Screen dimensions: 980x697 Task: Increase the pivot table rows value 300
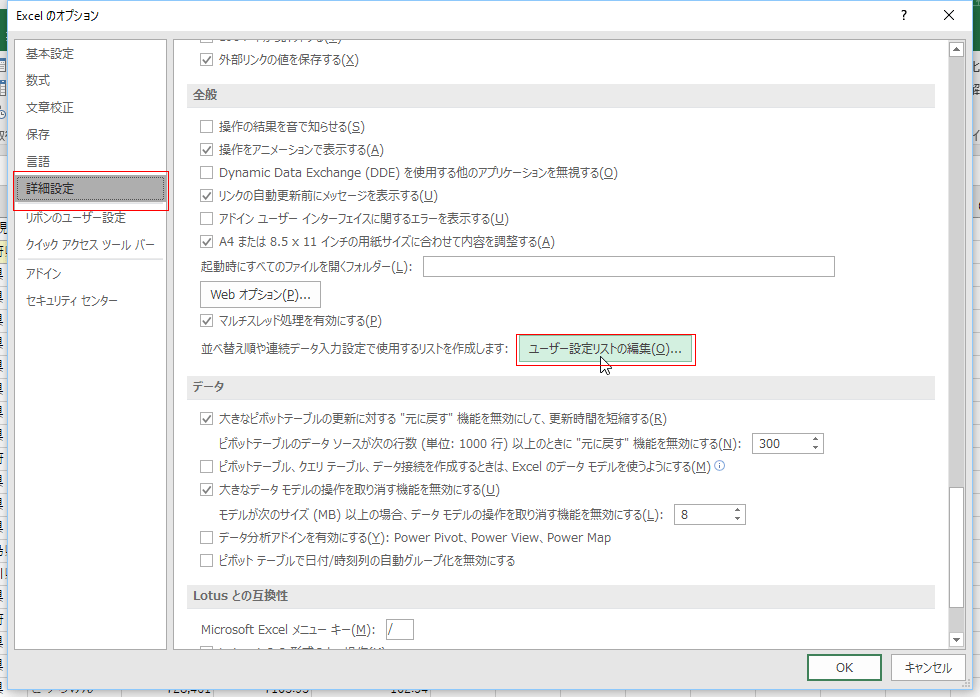pos(815,439)
